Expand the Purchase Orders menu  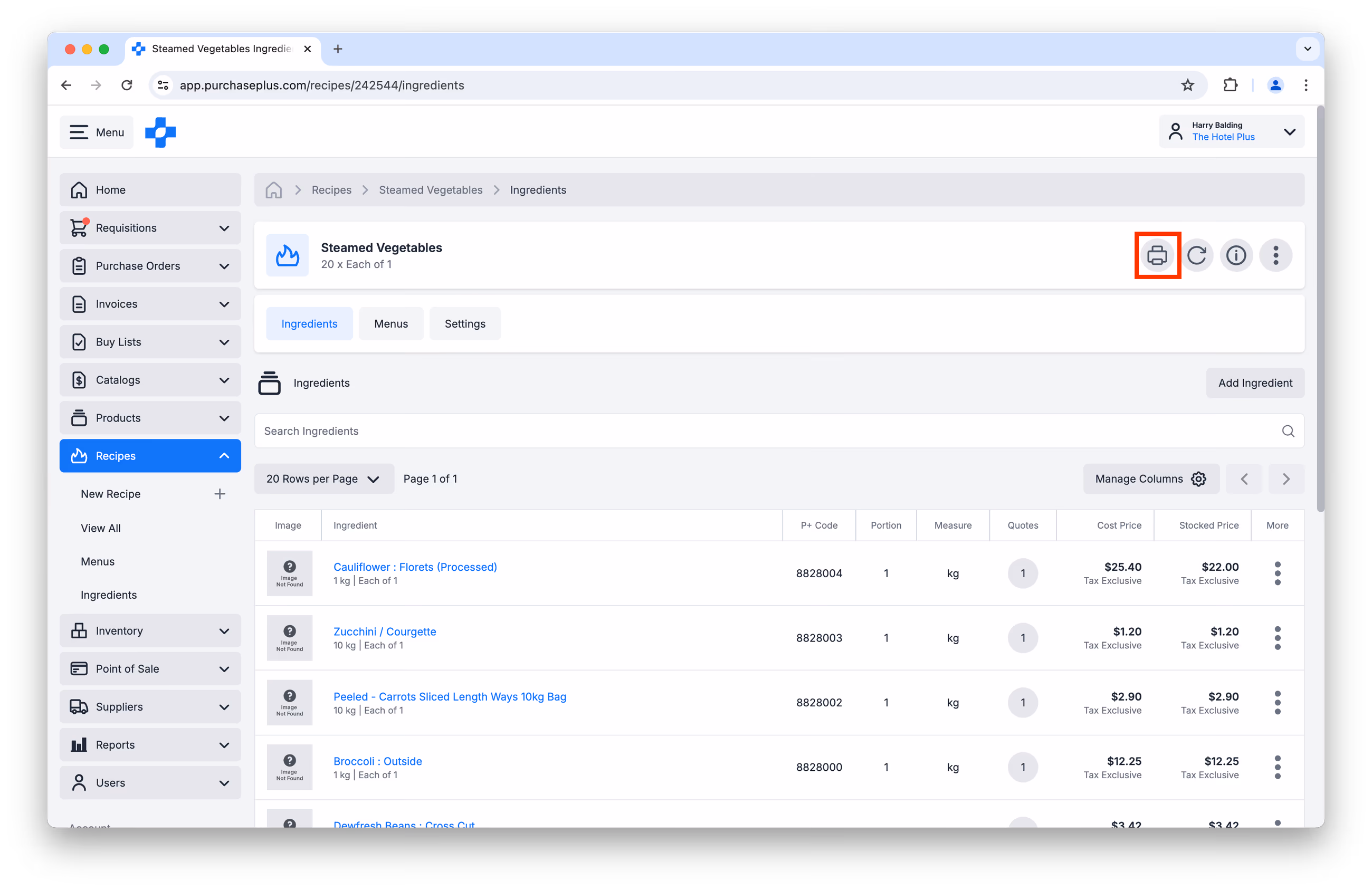click(150, 266)
